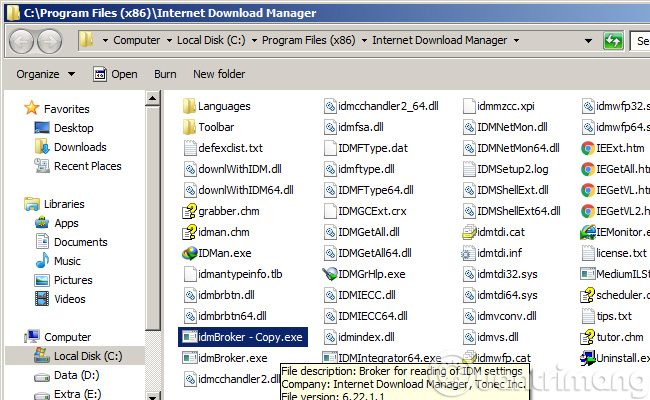Select the grabber.chm help file icon
Viewport: 650px width, 400px height.
tap(189, 211)
